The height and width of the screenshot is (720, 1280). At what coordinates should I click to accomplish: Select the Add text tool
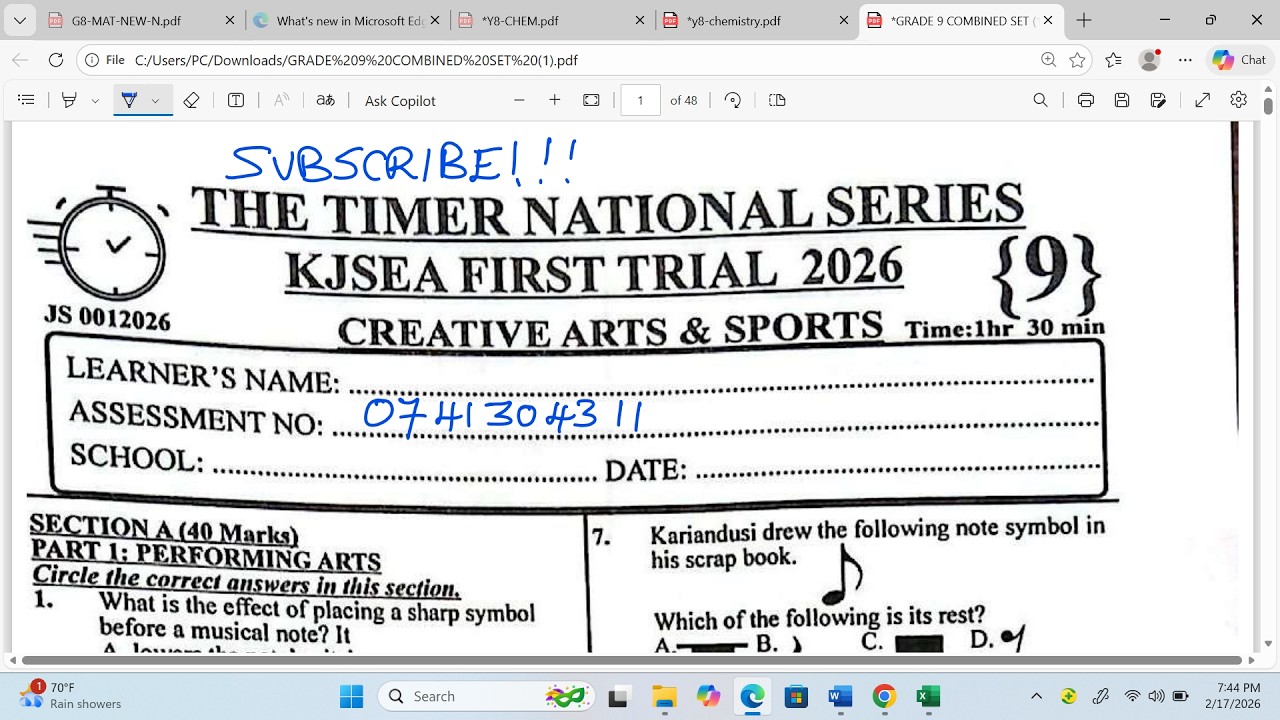coord(236,100)
